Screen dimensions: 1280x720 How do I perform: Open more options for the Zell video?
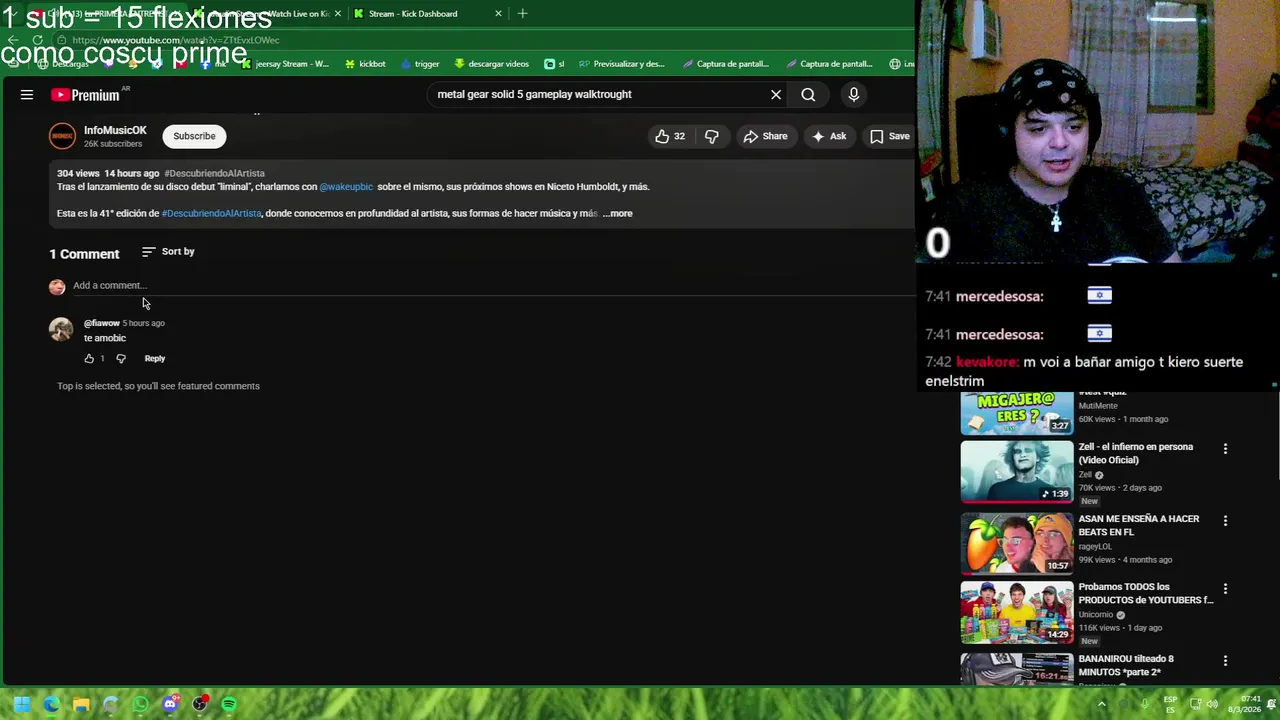click(x=1225, y=449)
